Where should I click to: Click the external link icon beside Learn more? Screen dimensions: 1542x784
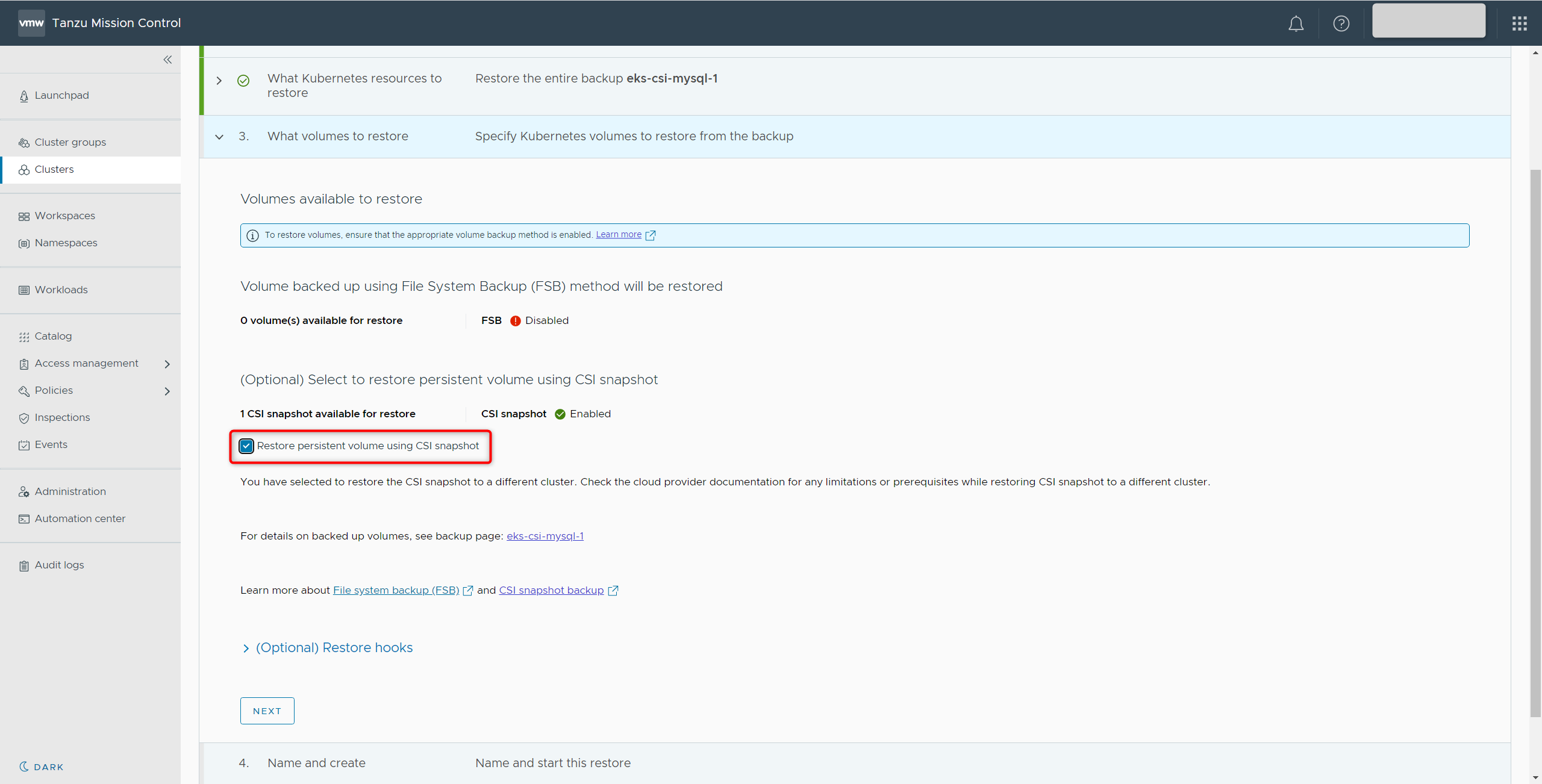651,235
